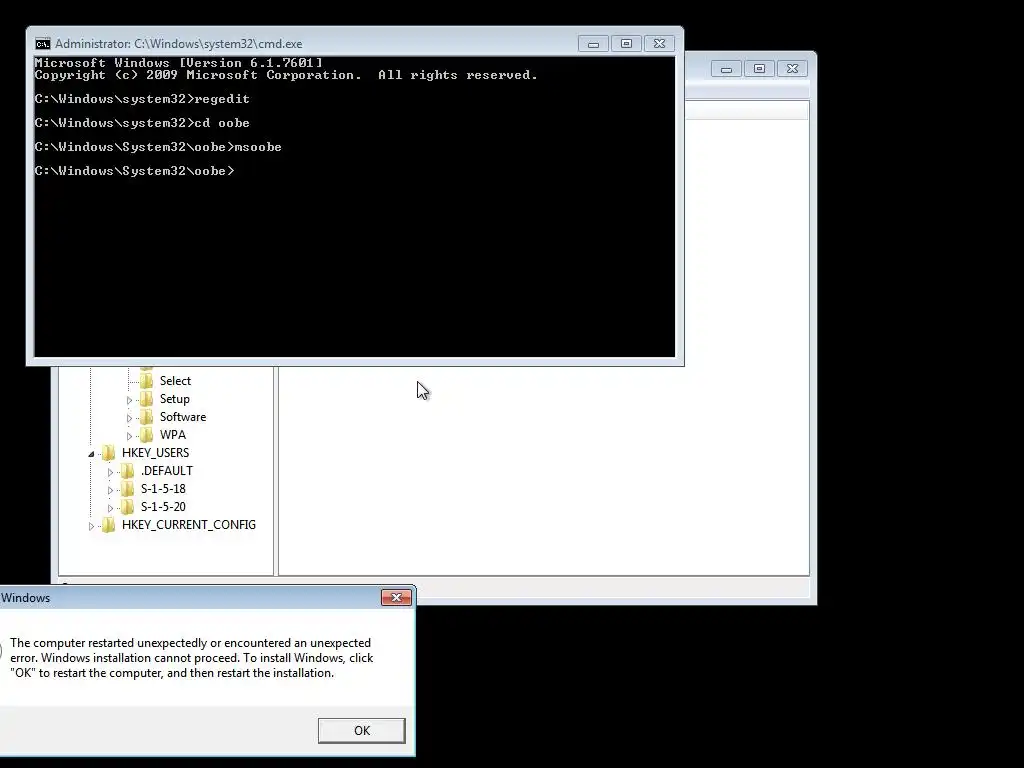Image resolution: width=1024 pixels, height=768 pixels.
Task: Minimize the Registry Editor window
Action: click(x=726, y=69)
